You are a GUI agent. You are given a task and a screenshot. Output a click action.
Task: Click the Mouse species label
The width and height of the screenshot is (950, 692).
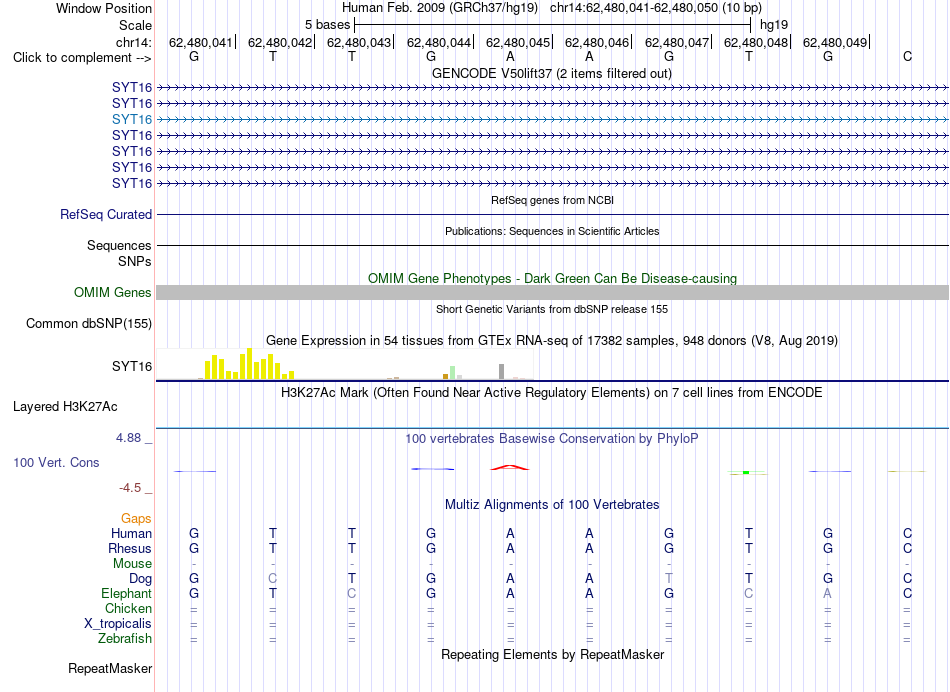tap(132, 564)
